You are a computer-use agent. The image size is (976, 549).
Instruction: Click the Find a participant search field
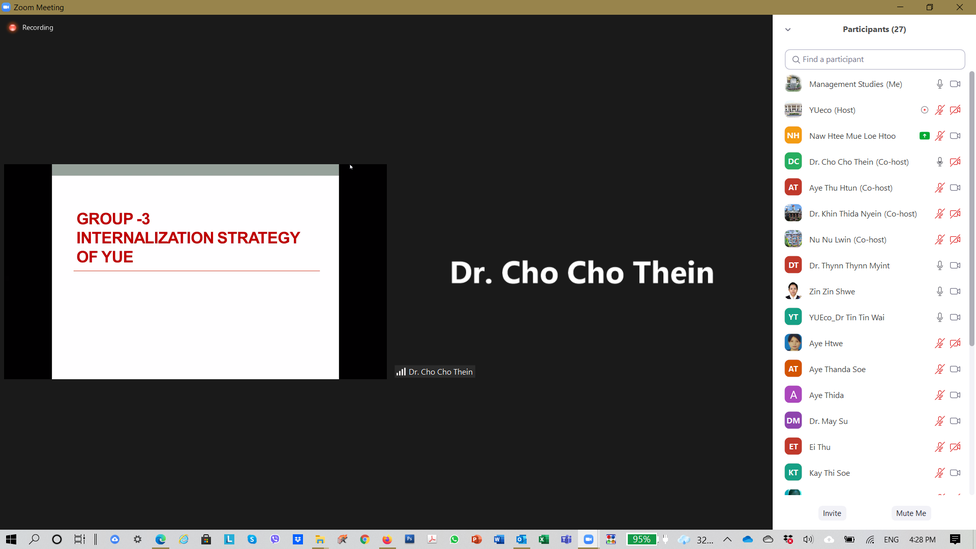[x=875, y=59]
